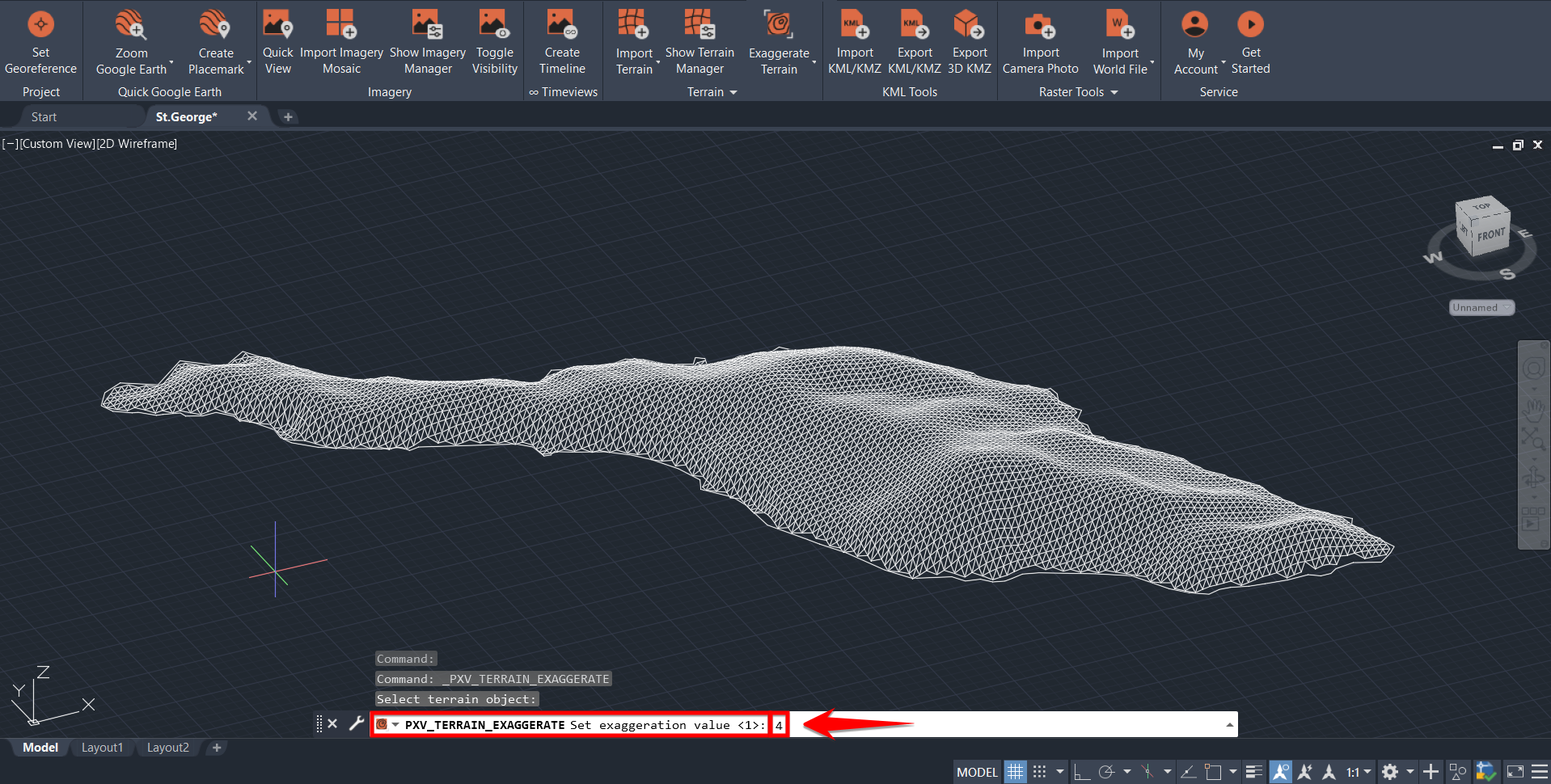Toggle ortho mode
This screenshot has height=784, width=1551.
(x=1082, y=772)
